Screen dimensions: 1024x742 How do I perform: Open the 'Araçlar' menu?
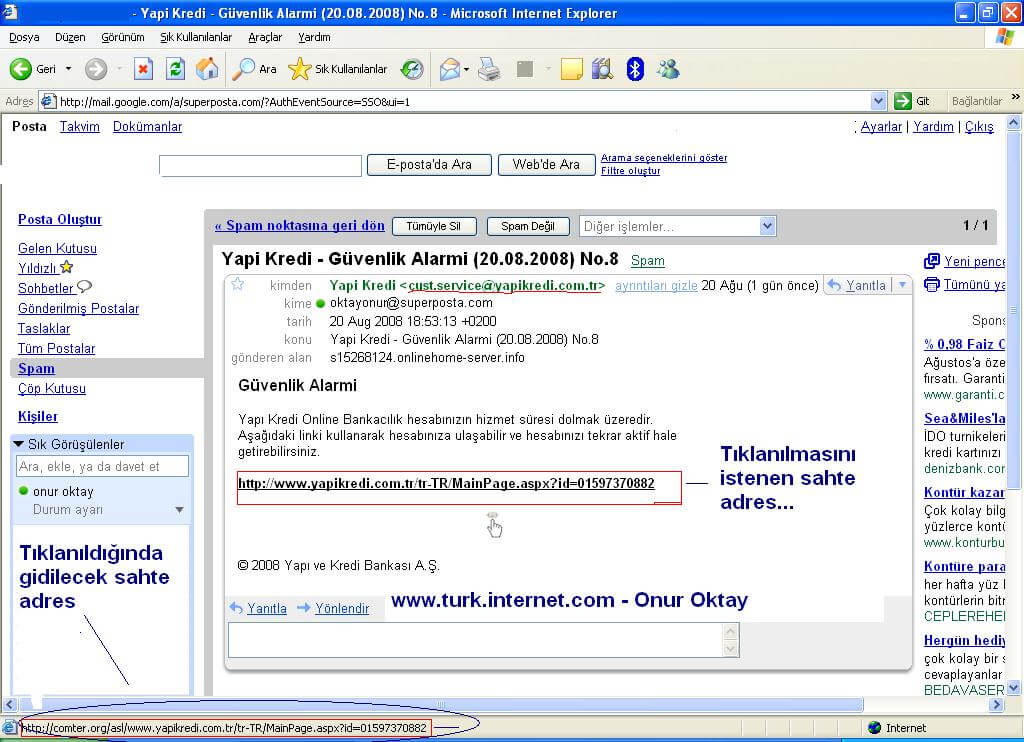[265, 37]
